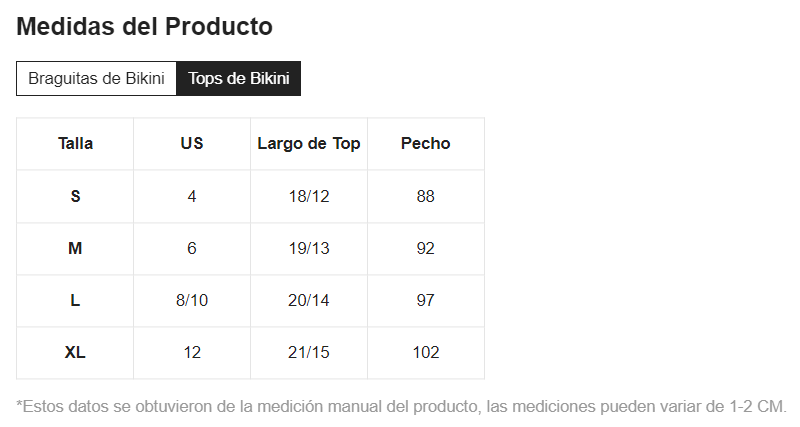Click the 19/13 top length cell
800x427 pixels.
coord(309,248)
